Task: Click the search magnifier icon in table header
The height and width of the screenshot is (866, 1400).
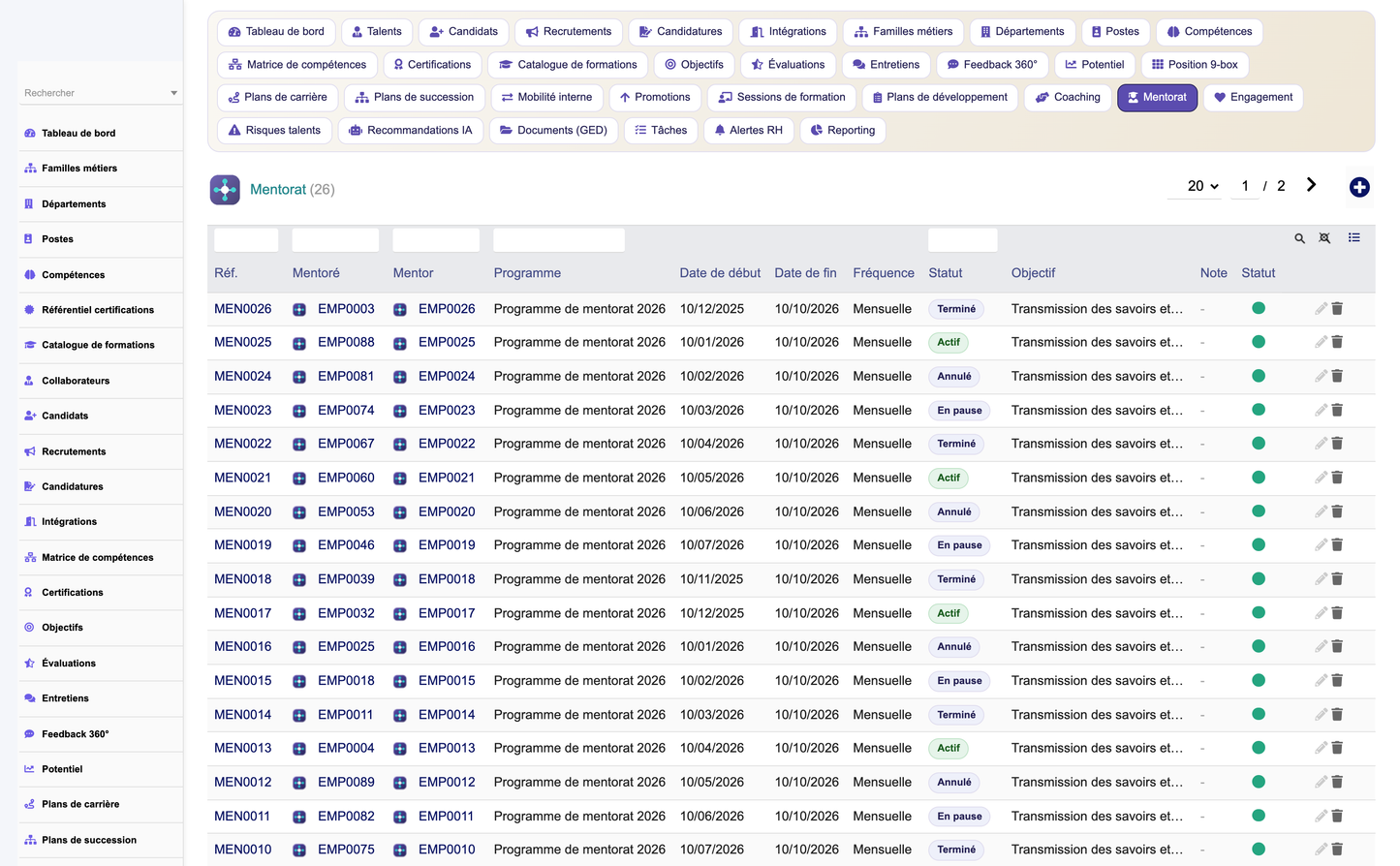Action: [x=1299, y=238]
